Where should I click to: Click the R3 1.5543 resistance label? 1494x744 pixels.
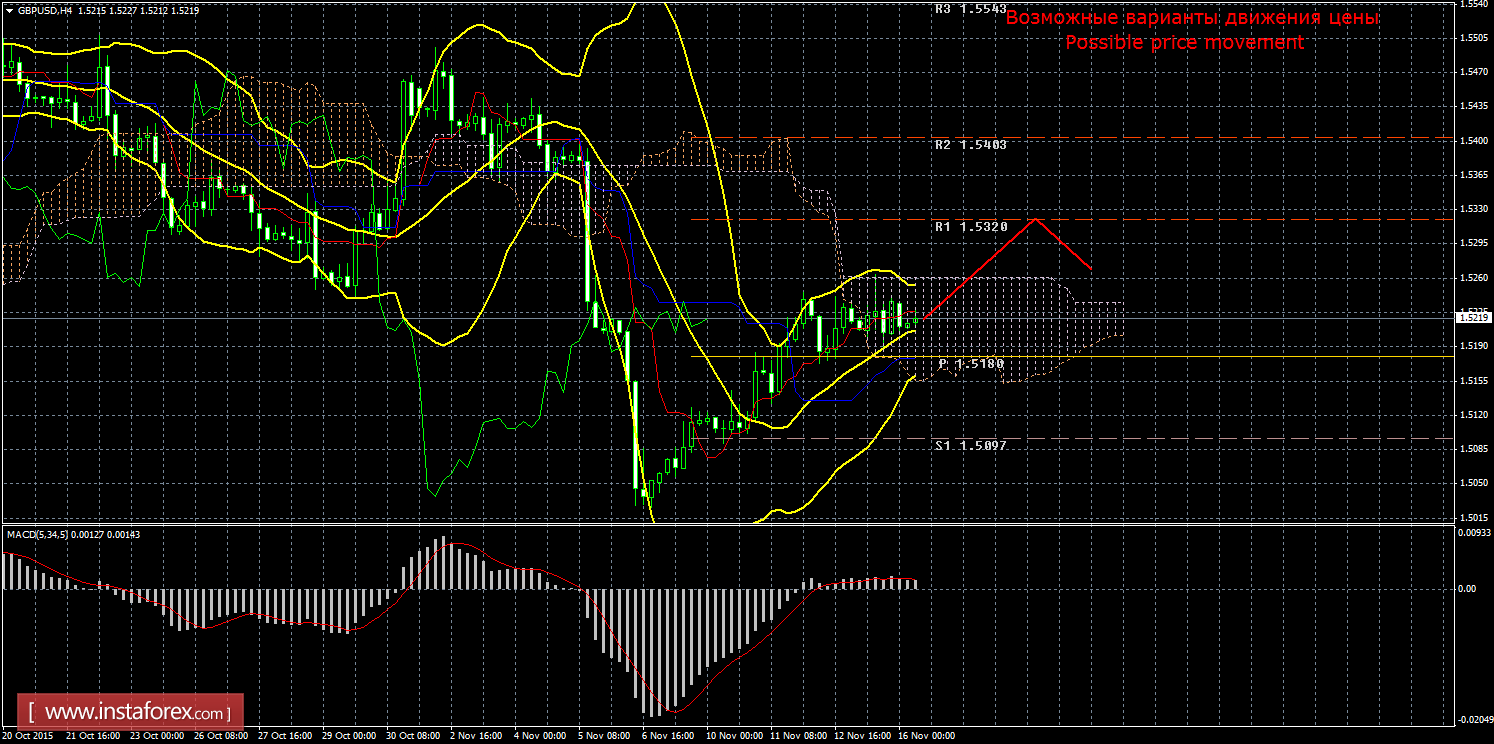(x=970, y=8)
